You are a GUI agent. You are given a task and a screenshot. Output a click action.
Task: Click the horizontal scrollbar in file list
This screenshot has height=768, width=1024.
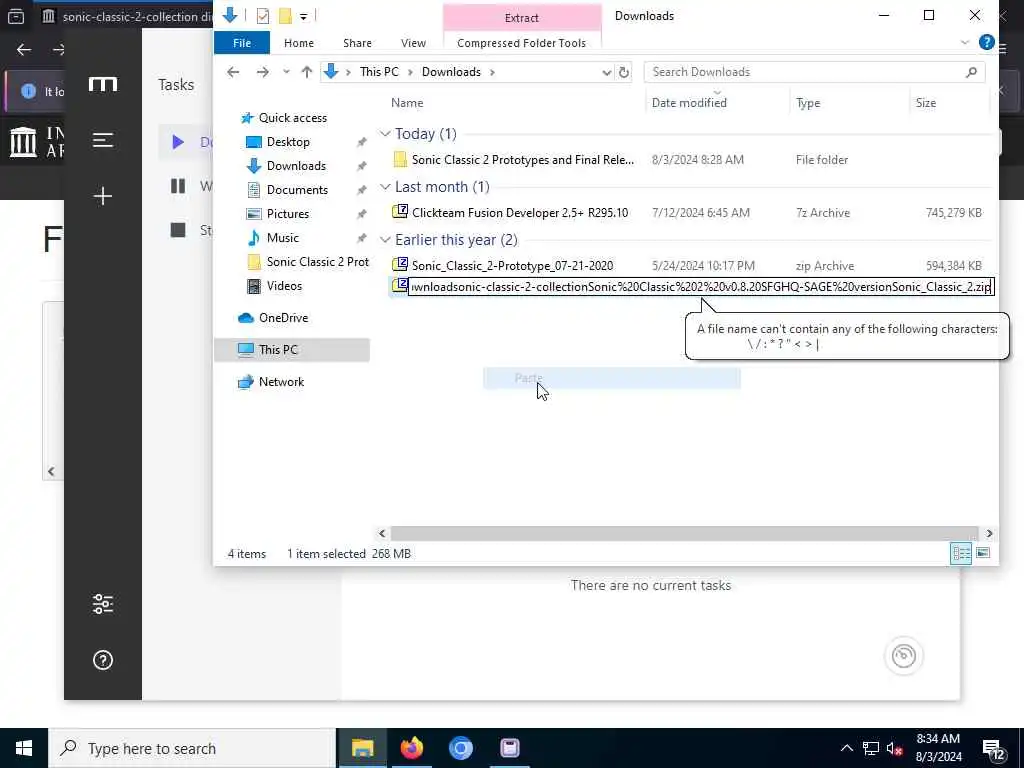684,534
